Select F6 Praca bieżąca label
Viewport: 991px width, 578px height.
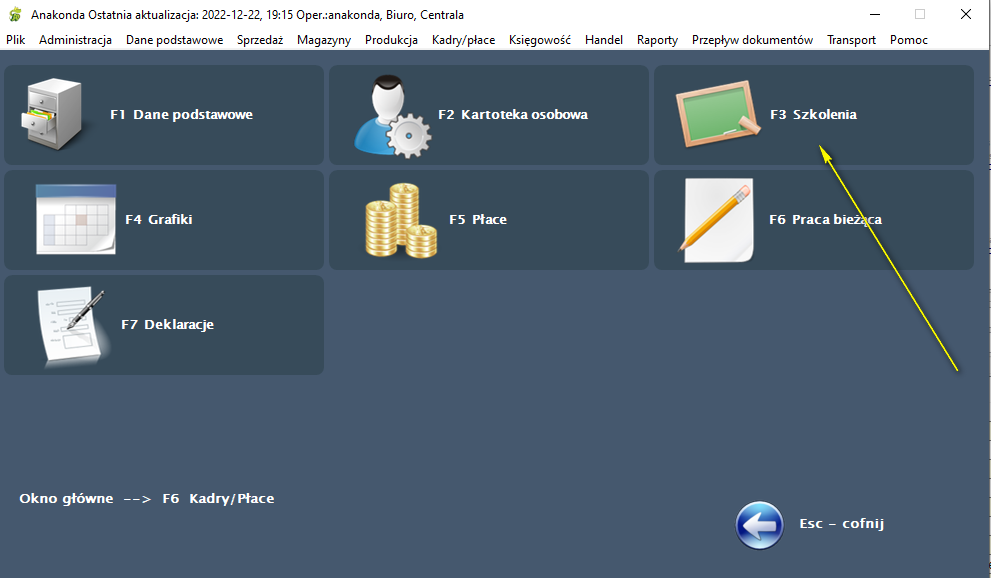[x=825, y=219]
